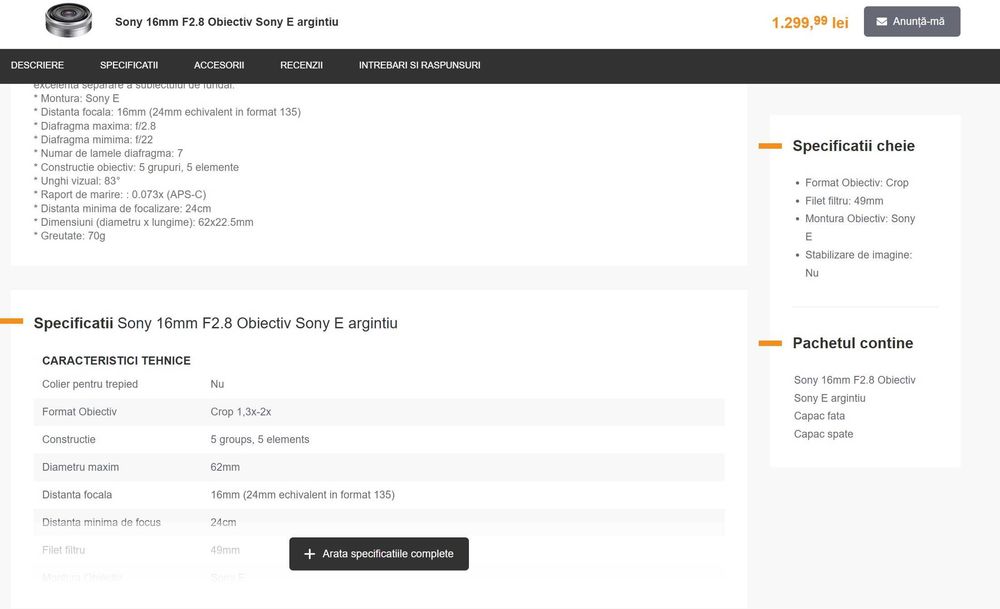Click '16mm (24mm echivalent in format 135)' table value

(x=302, y=495)
